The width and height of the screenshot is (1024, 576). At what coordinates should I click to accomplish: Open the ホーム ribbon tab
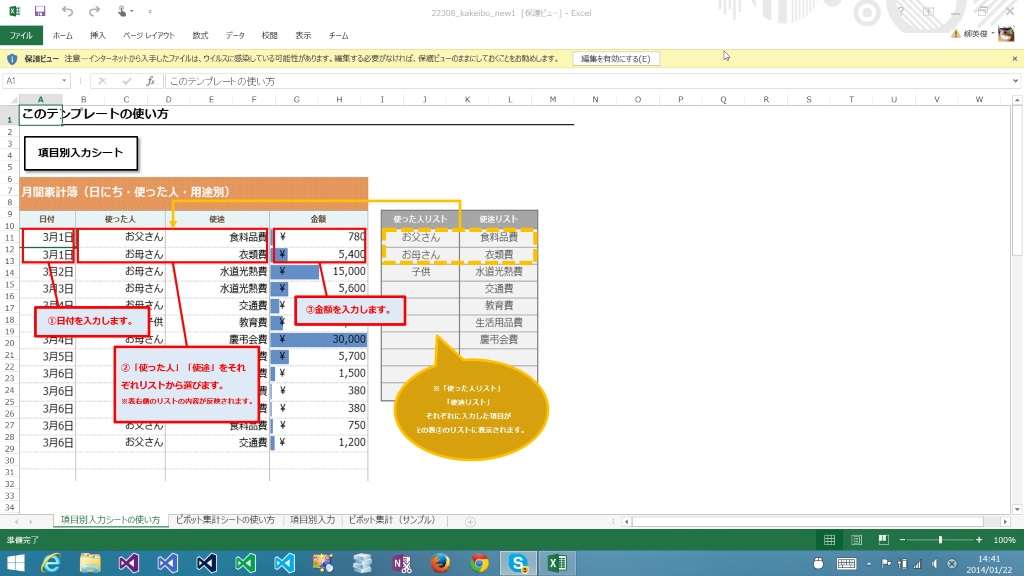tap(63, 35)
